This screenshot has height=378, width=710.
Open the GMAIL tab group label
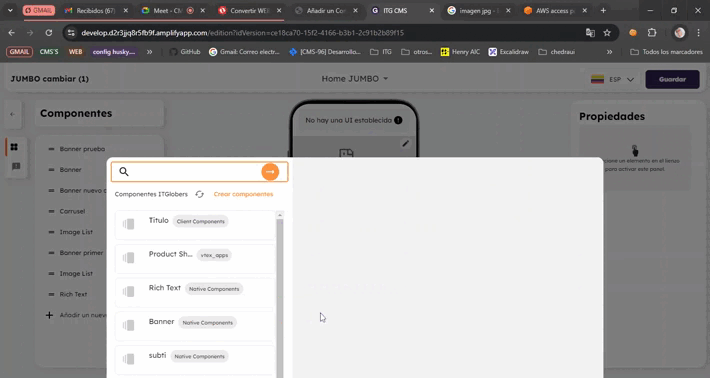pyautogui.click(x=39, y=10)
